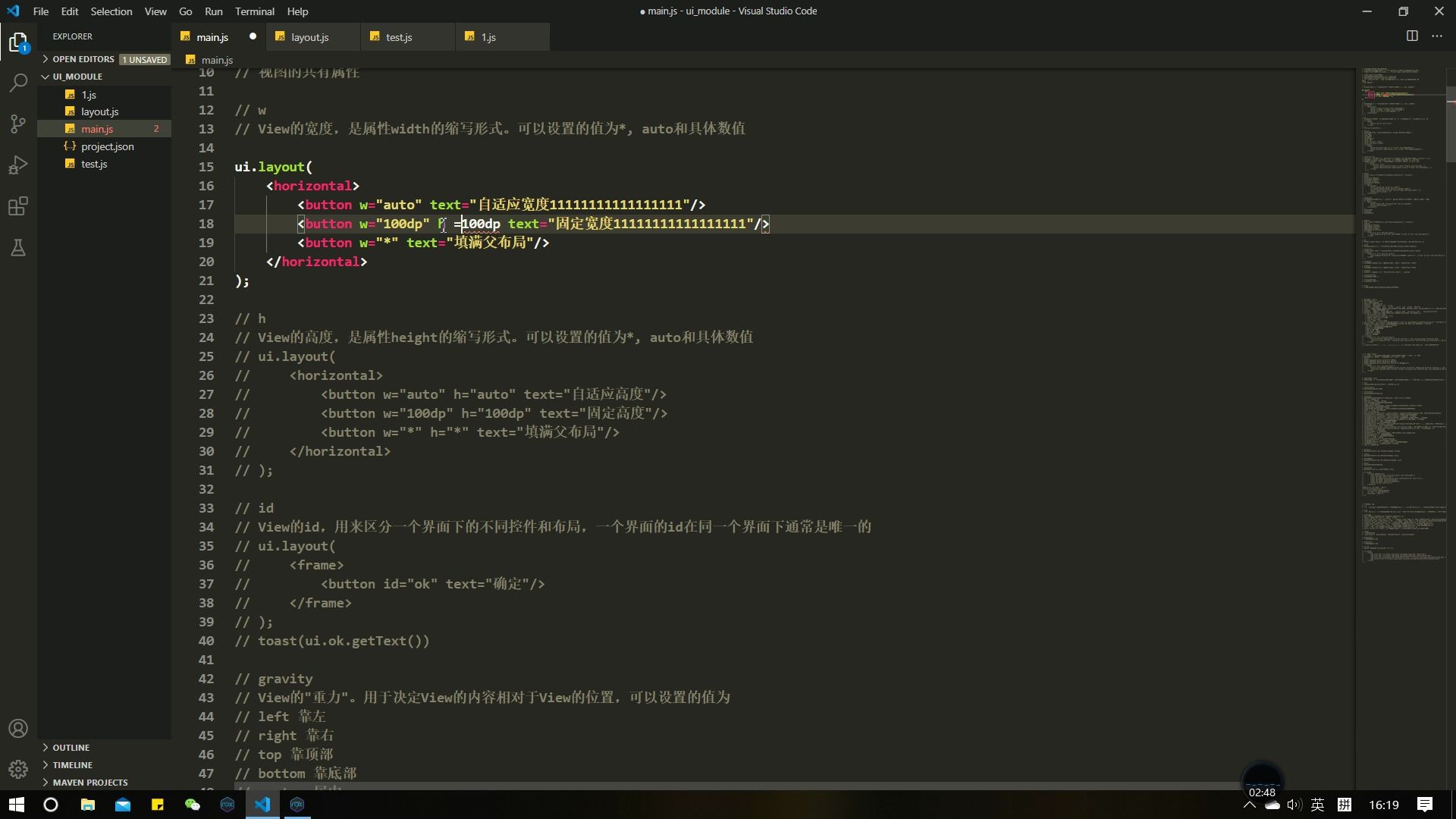Switch to the layout.js tab
Image resolution: width=1456 pixels, height=819 pixels.
(309, 37)
